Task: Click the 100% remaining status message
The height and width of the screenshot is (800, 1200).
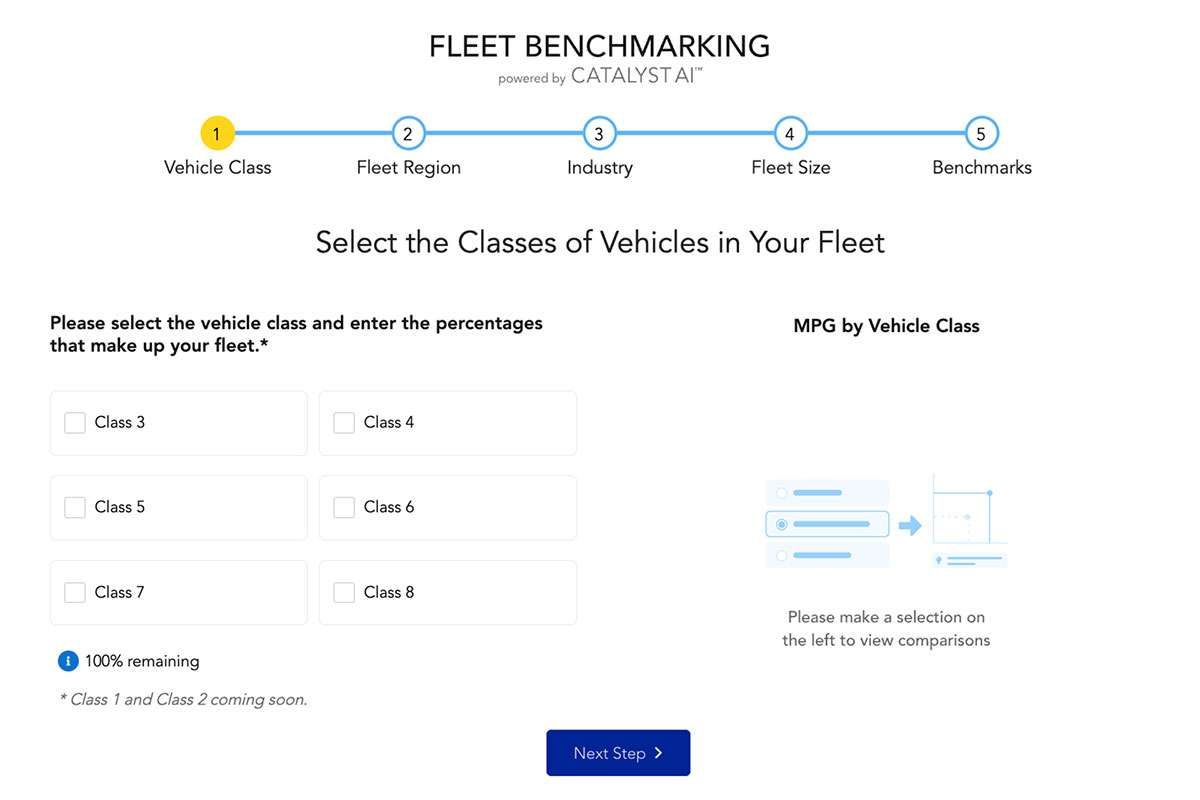Action: pyautogui.click(x=141, y=660)
